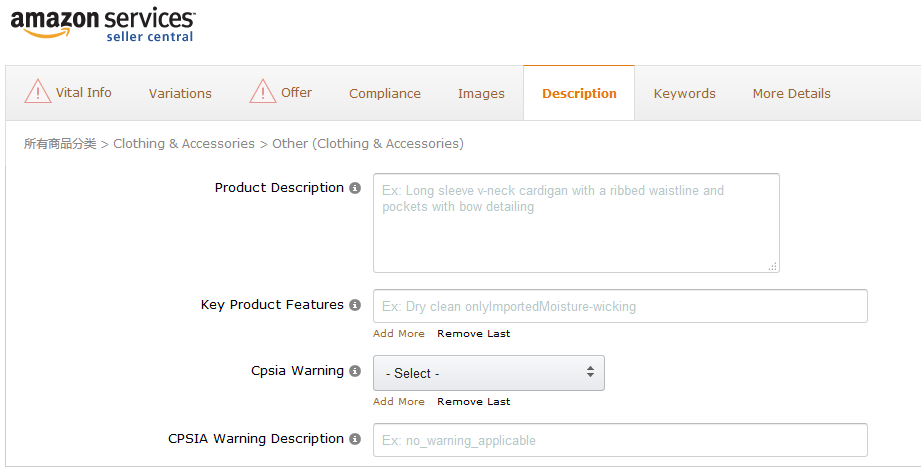Screen dimensions: 921x470
Task: Click info icon next to CPSIA Warning Description
Action: [355, 439]
